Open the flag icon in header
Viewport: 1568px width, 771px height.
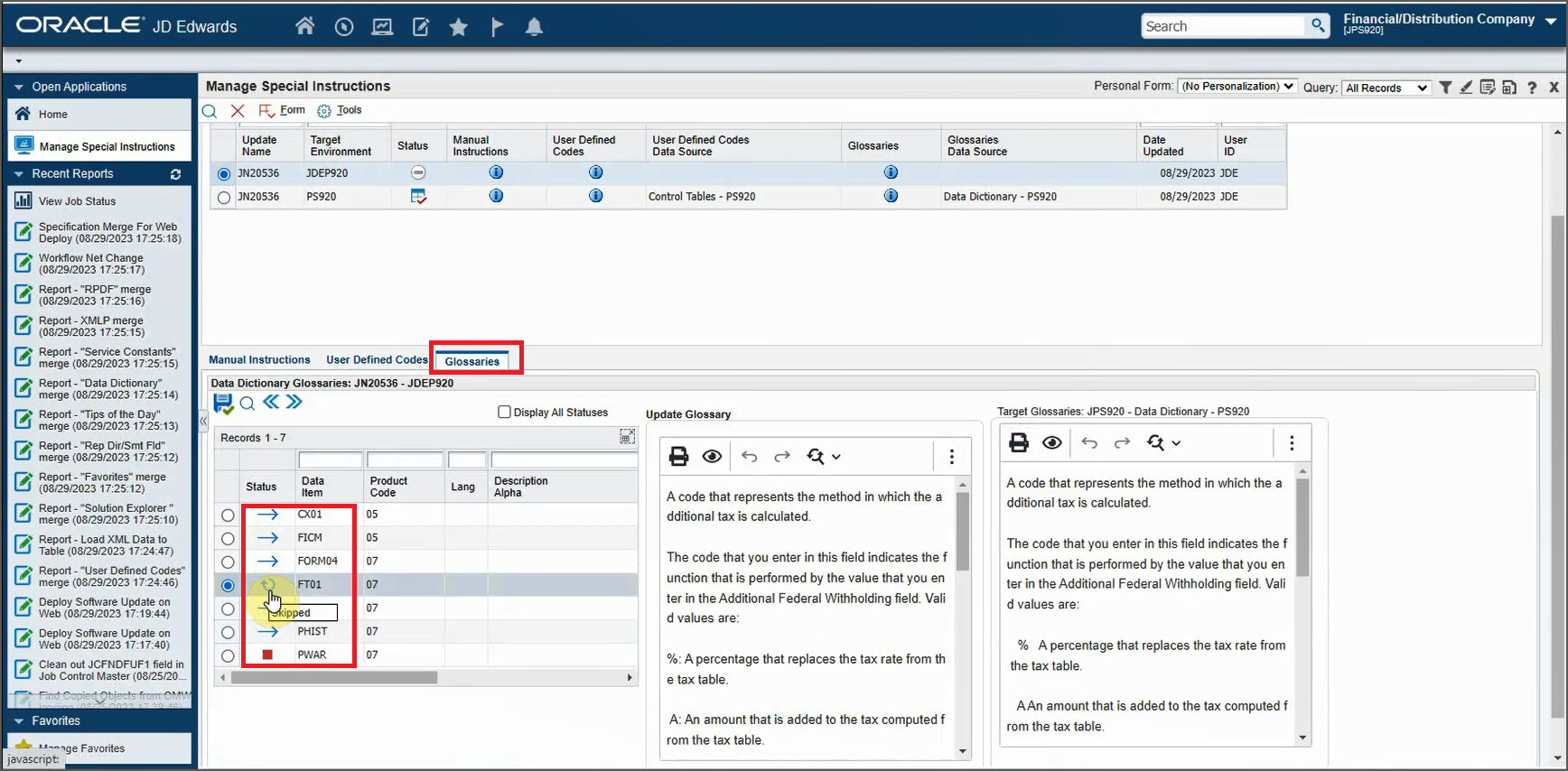point(497,27)
